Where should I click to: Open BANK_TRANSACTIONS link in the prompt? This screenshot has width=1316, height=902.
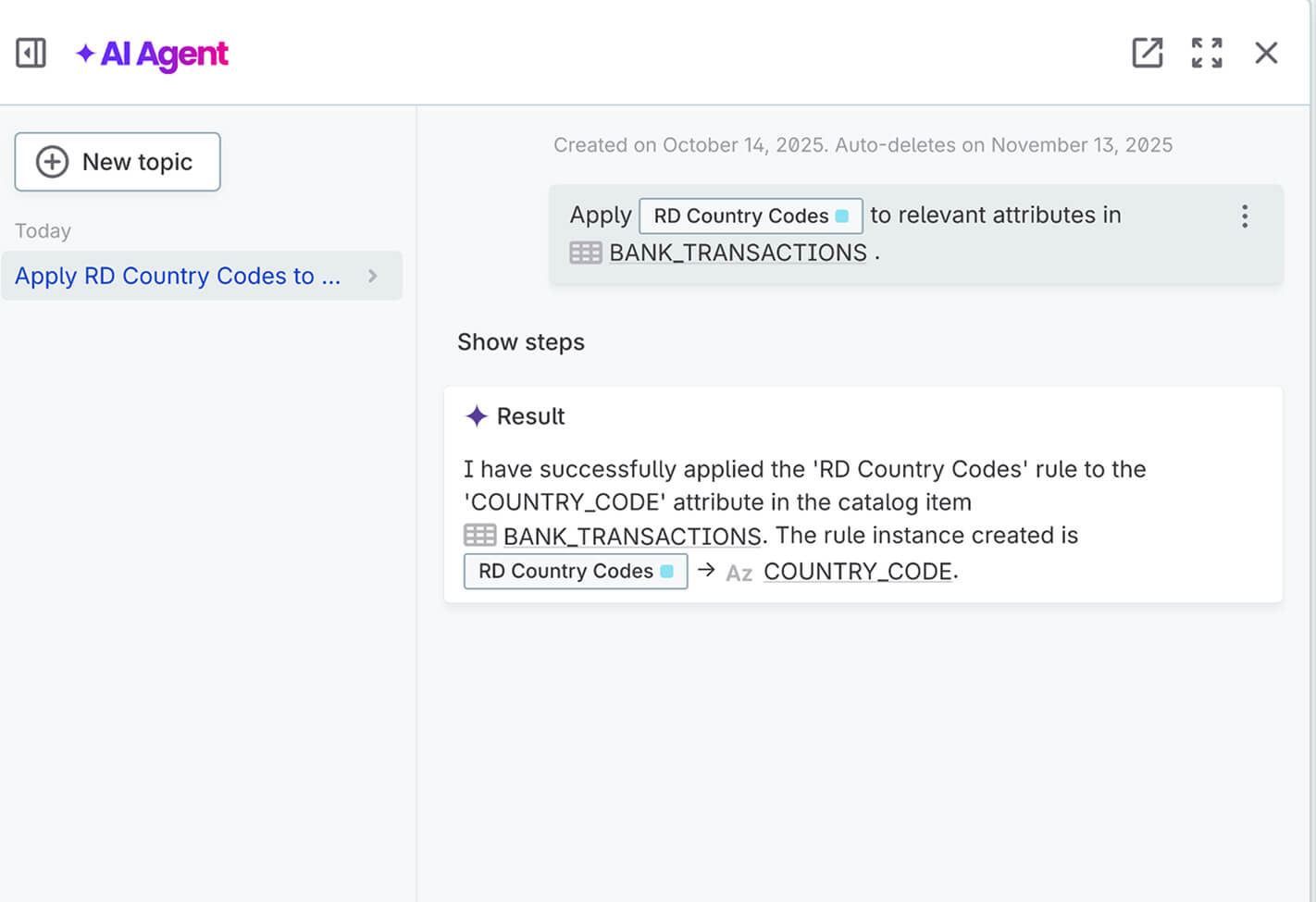(x=738, y=253)
